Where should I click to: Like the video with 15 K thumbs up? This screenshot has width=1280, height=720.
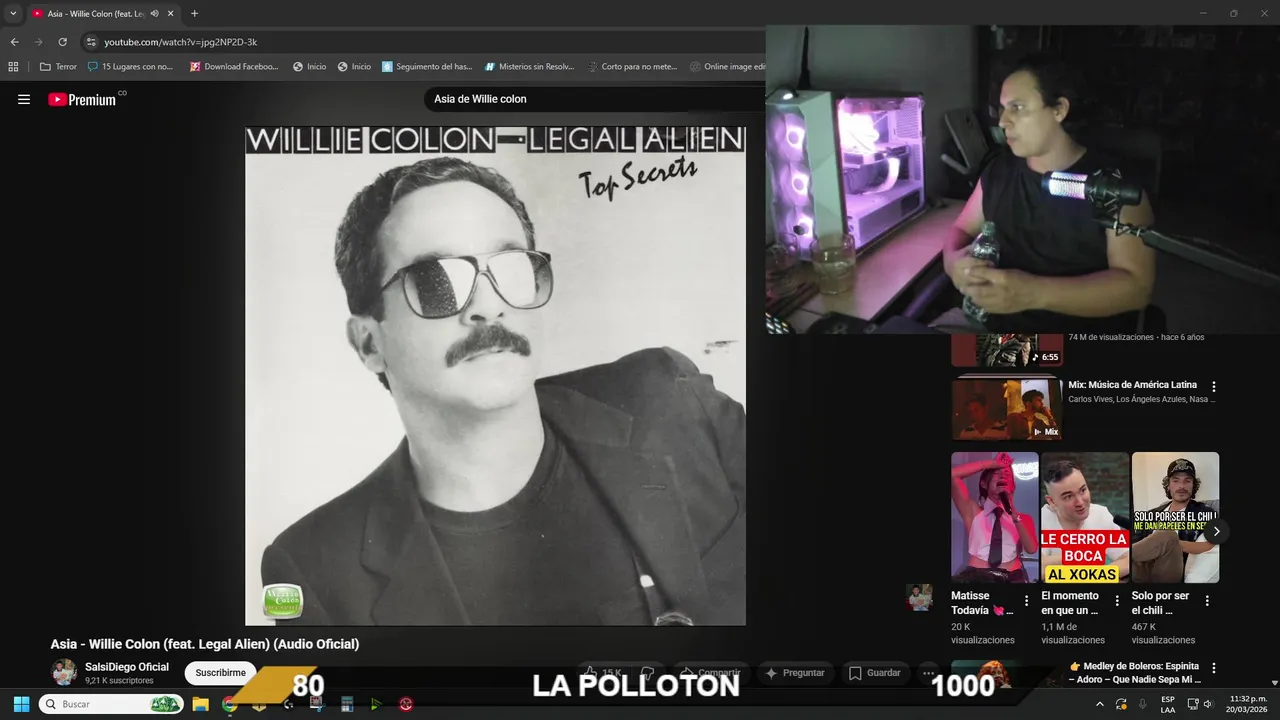point(603,673)
